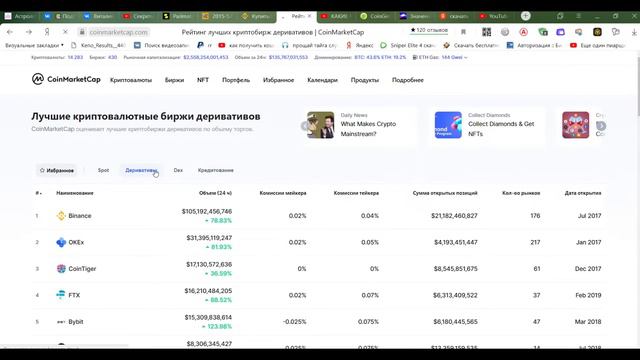The width and height of the screenshot is (640, 360).
Task: Click the page vertical scrollbar
Action: (638, 86)
